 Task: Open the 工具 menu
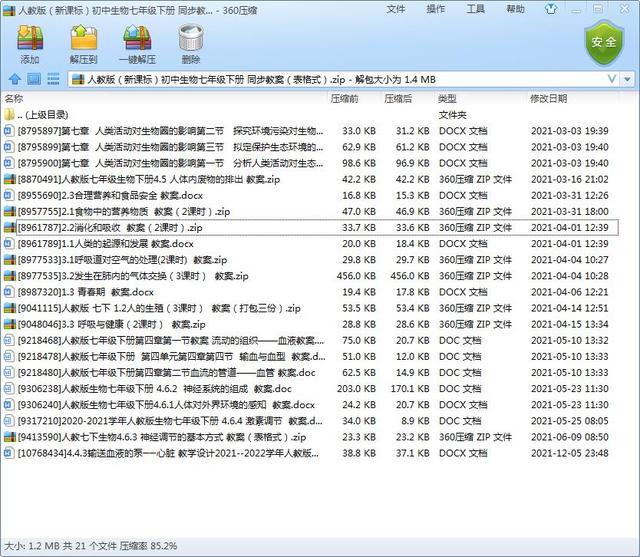476,9
